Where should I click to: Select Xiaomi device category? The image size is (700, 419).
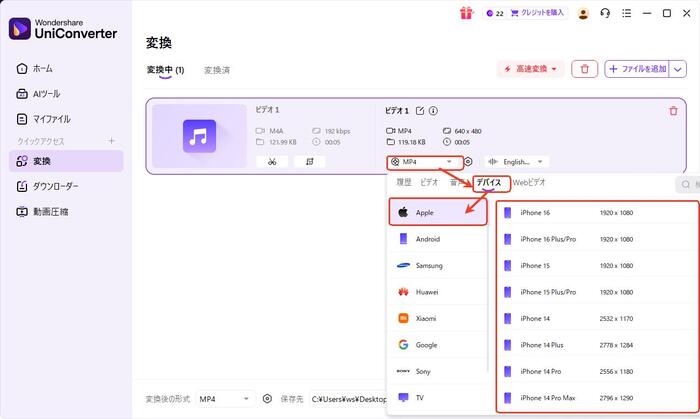coord(438,318)
